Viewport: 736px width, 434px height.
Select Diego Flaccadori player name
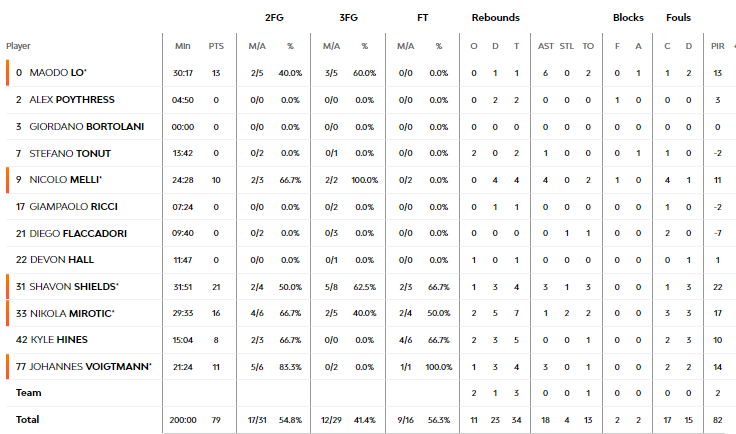78,233
